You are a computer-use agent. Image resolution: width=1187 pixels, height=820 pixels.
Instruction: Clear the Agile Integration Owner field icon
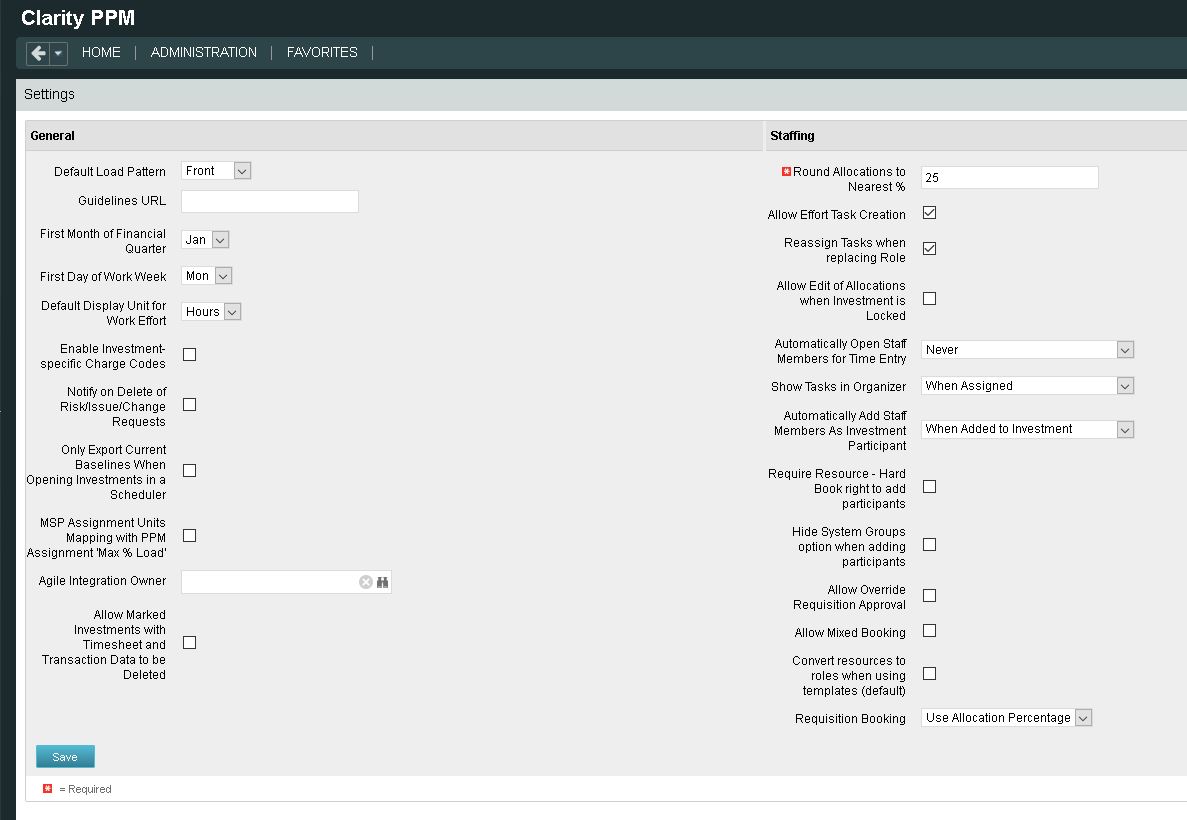coord(366,581)
